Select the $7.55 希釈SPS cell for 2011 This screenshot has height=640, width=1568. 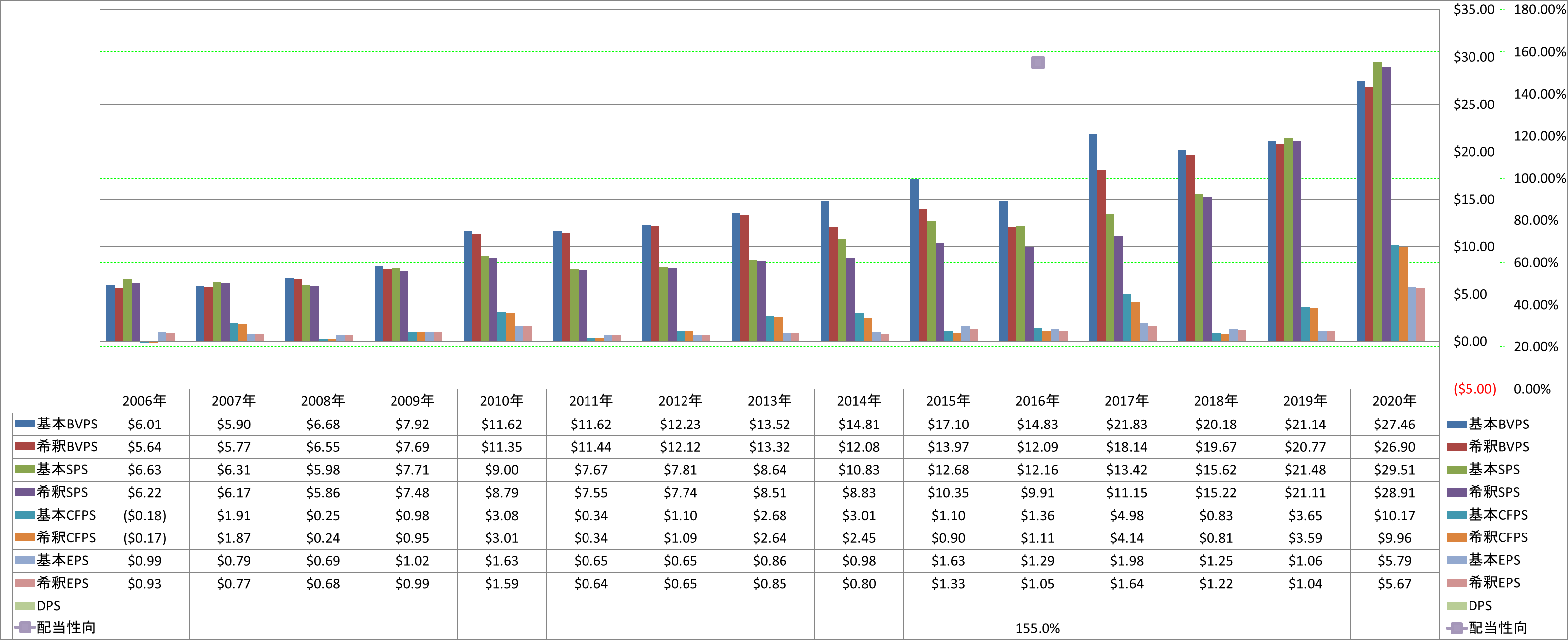point(591,492)
